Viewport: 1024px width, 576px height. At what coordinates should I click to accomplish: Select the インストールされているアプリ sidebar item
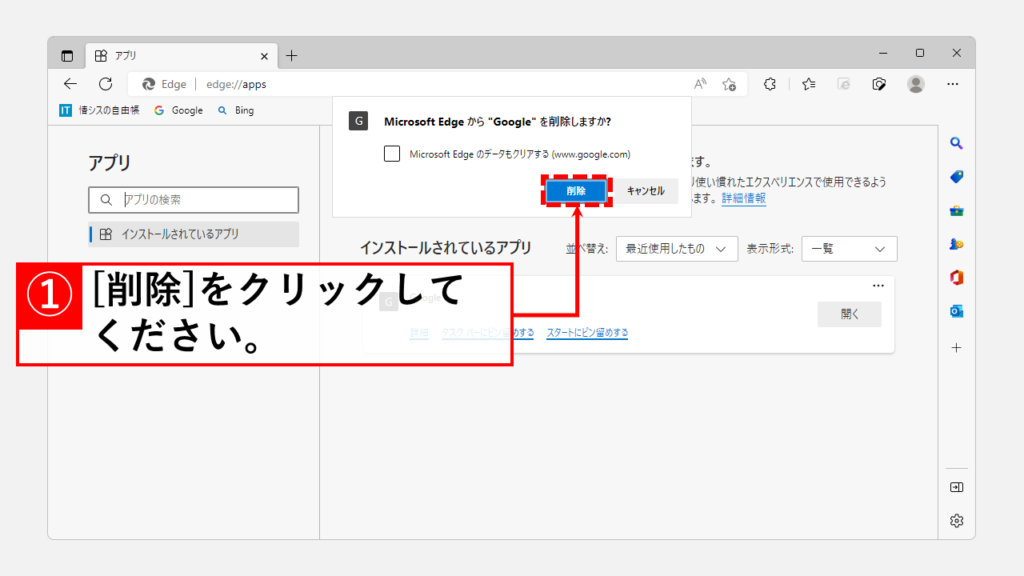tap(193, 234)
